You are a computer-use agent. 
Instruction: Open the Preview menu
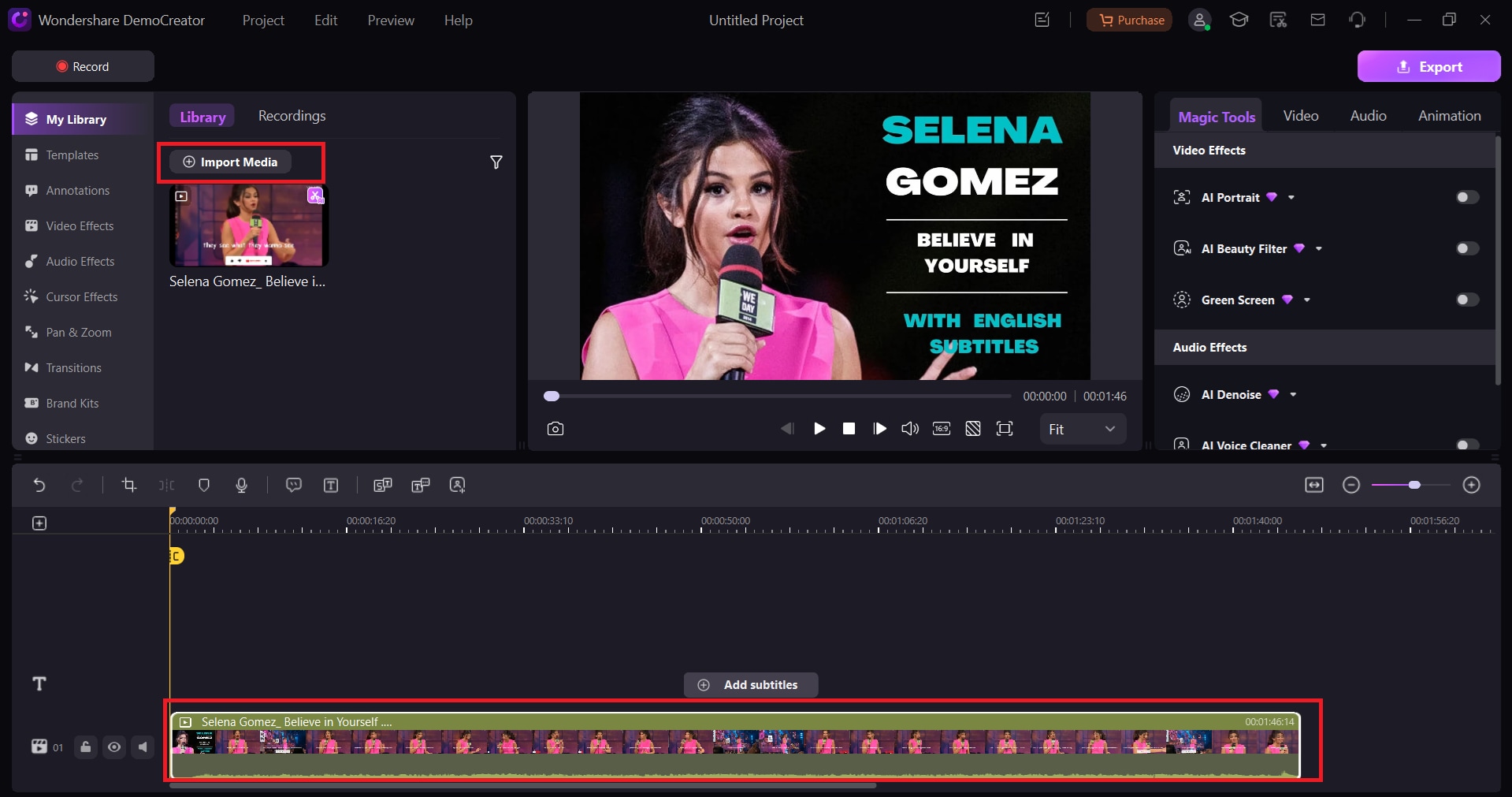pyautogui.click(x=391, y=20)
